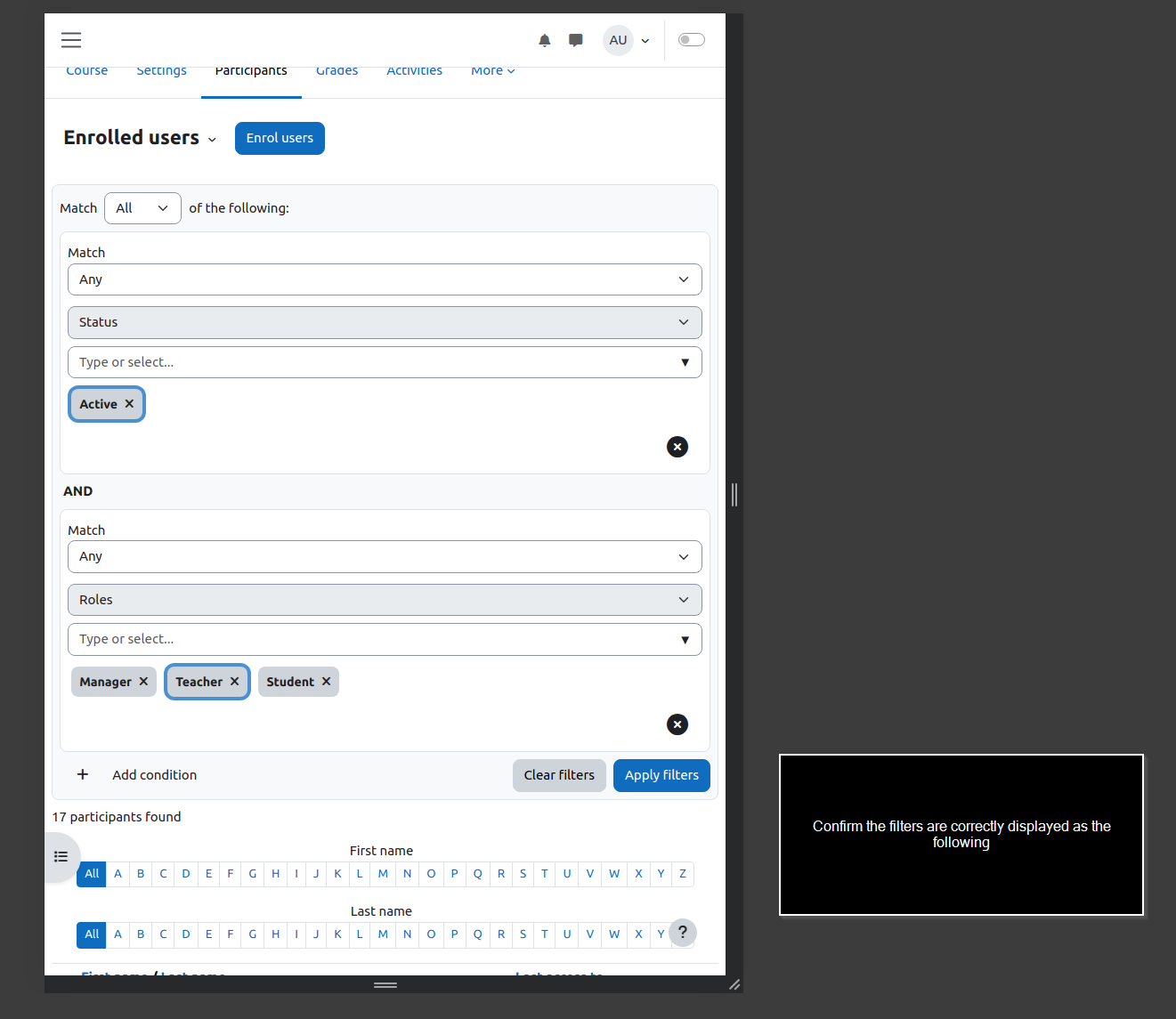Expand the user menu arrow
The image size is (1176, 1019).
point(645,41)
